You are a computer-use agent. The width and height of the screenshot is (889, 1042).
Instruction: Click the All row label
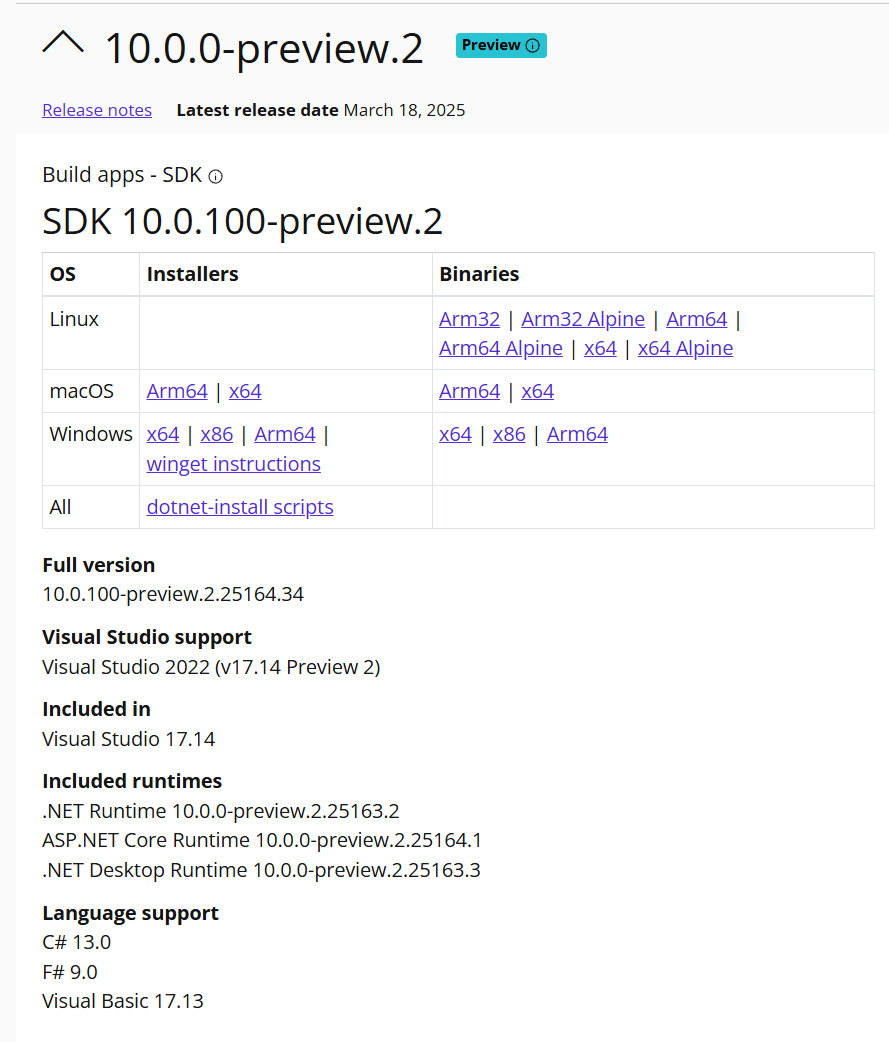[x=60, y=507]
